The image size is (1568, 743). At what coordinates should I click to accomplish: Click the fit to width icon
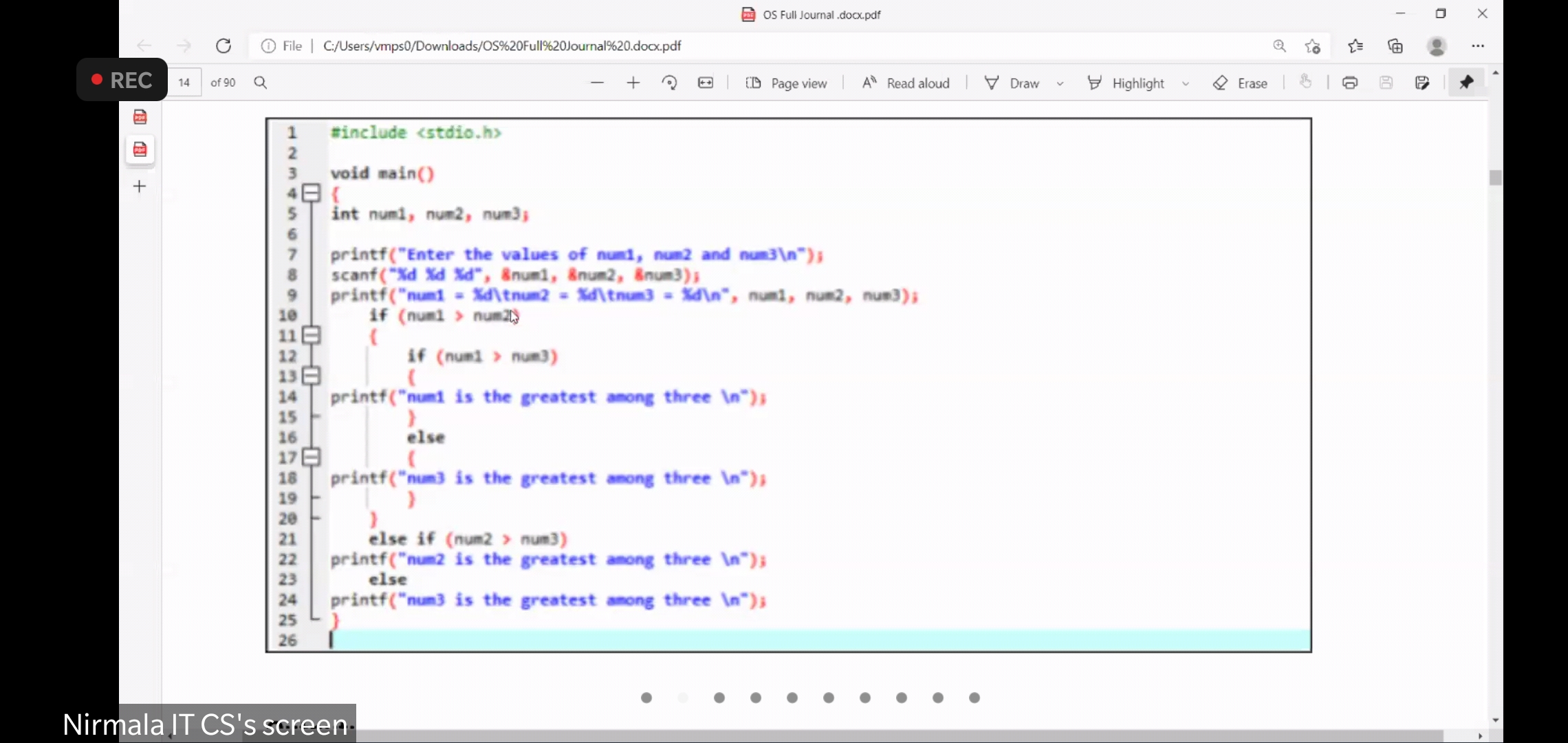point(706,83)
